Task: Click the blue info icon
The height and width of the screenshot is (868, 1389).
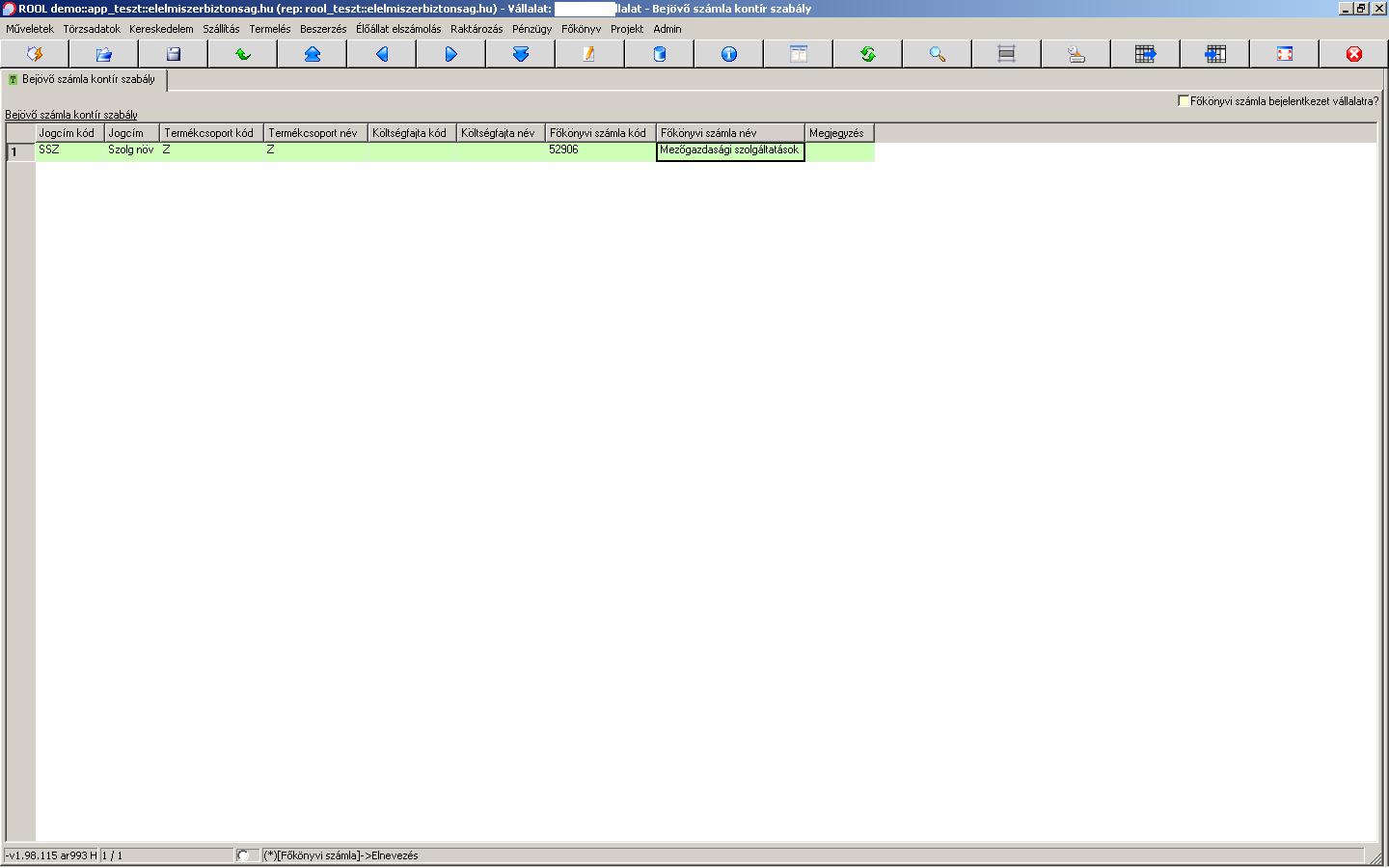Action: [x=729, y=54]
